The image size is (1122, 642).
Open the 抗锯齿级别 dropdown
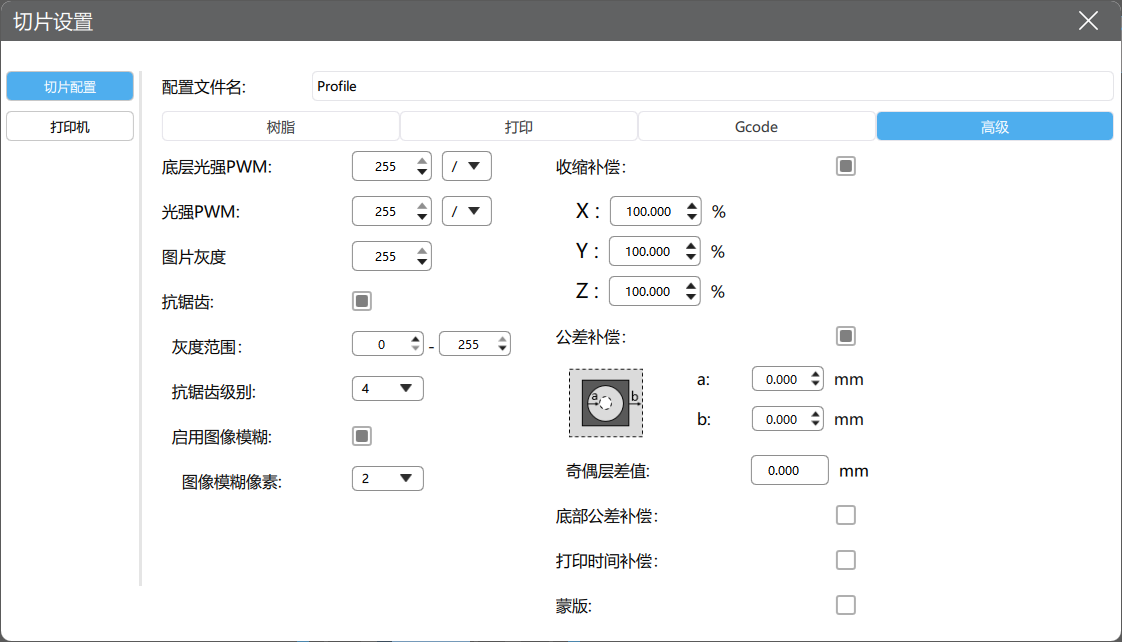pos(388,389)
